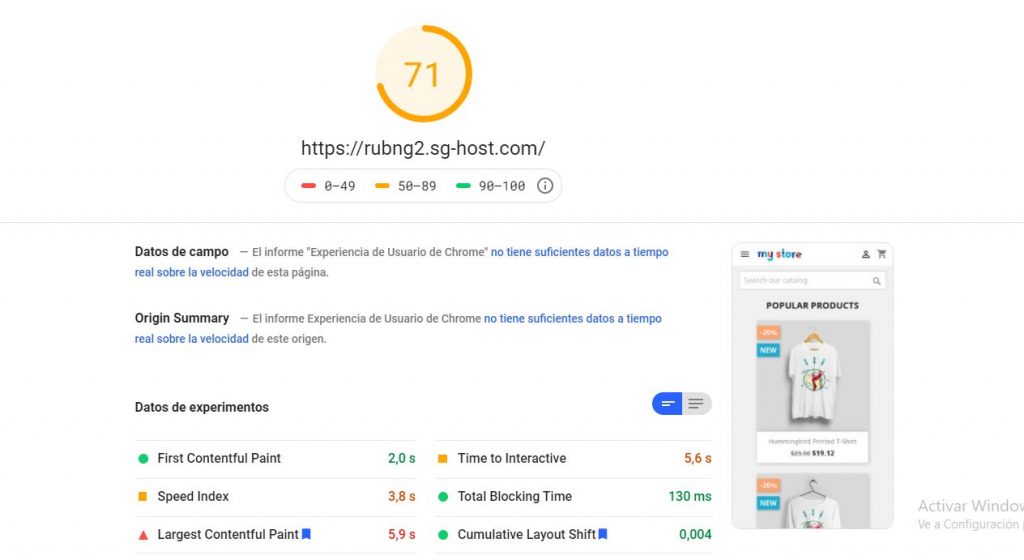This screenshot has height=560, width=1024.
Task: Click the 130 ms Total Blocking Time value
Action: (690, 496)
